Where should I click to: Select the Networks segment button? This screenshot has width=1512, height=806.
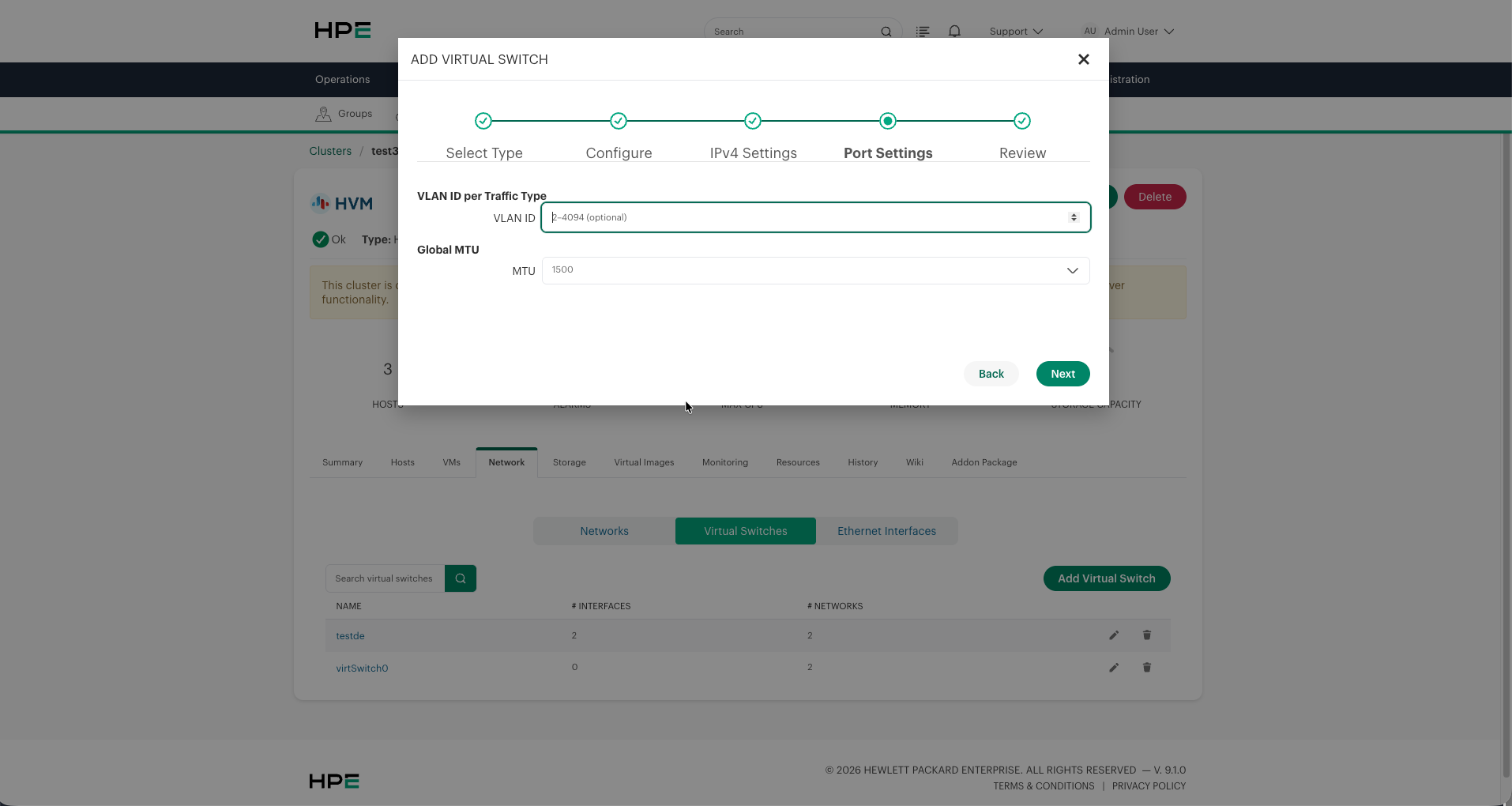(x=604, y=531)
